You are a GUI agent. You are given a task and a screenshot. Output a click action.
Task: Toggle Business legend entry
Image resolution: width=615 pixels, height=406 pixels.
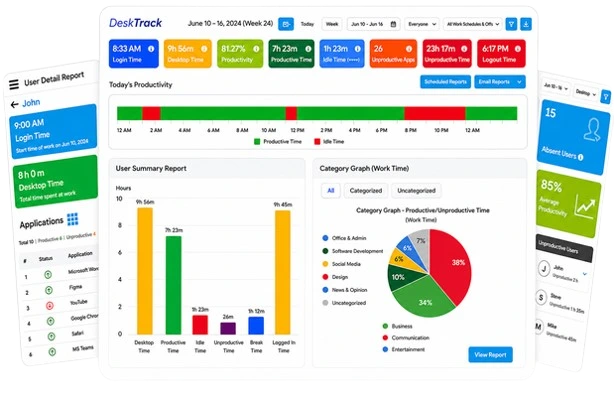click(397, 326)
